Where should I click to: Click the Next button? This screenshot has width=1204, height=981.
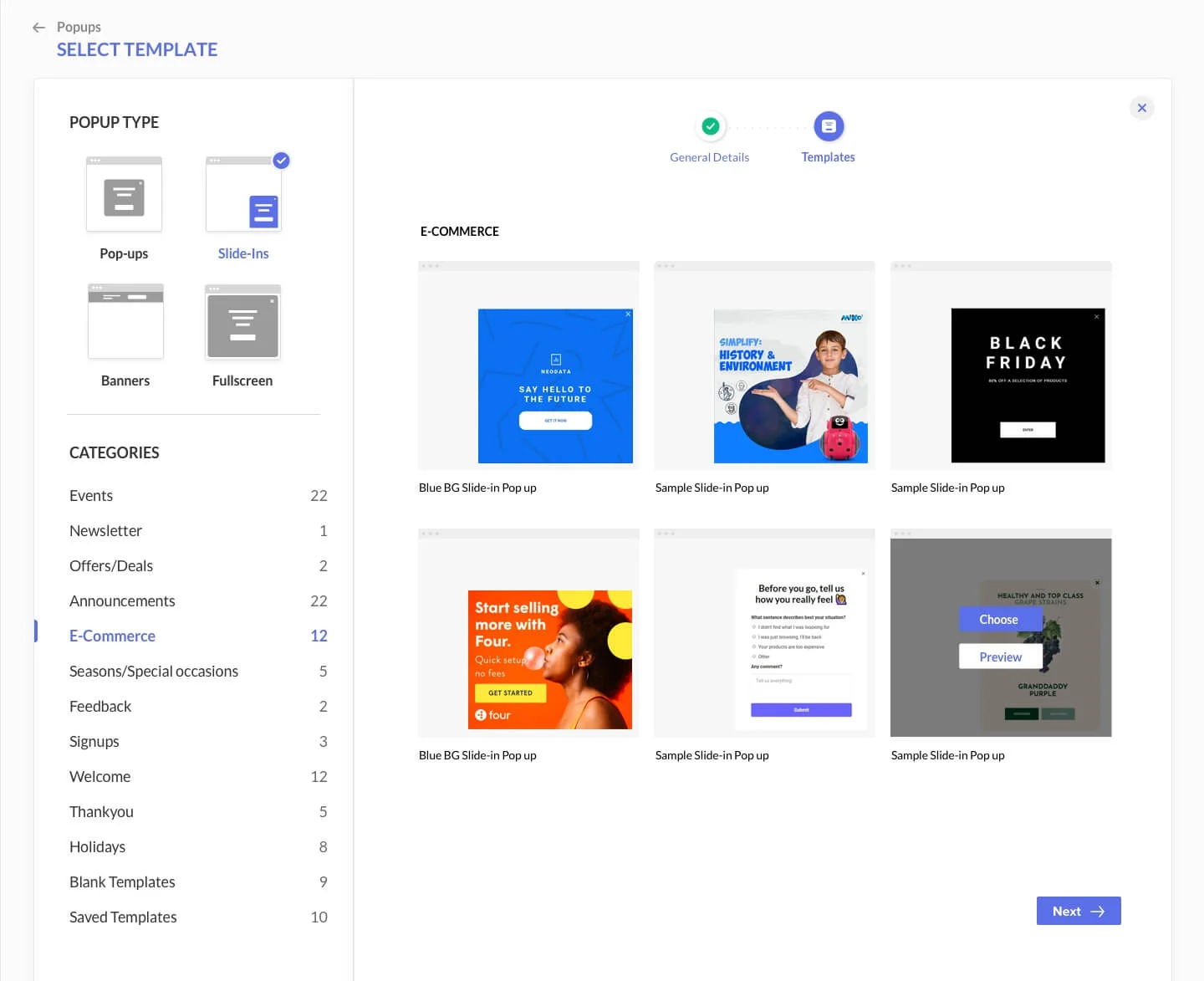click(x=1078, y=911)
